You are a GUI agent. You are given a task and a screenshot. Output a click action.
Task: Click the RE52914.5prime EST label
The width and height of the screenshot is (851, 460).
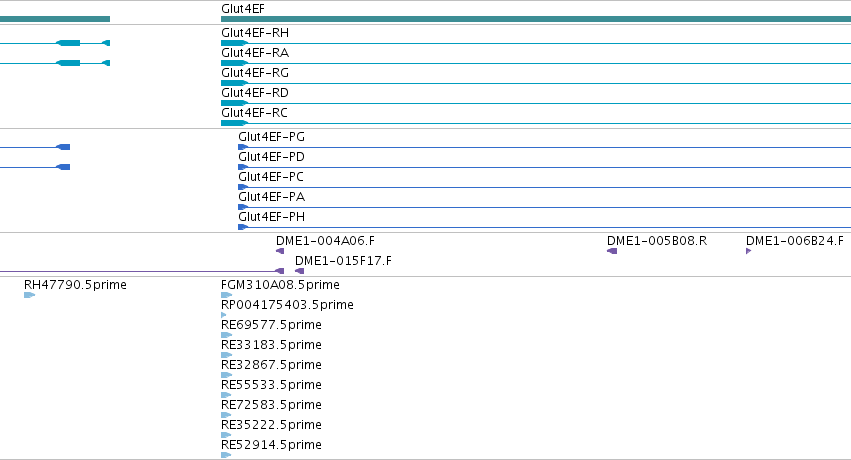click(x=271, y=446)
